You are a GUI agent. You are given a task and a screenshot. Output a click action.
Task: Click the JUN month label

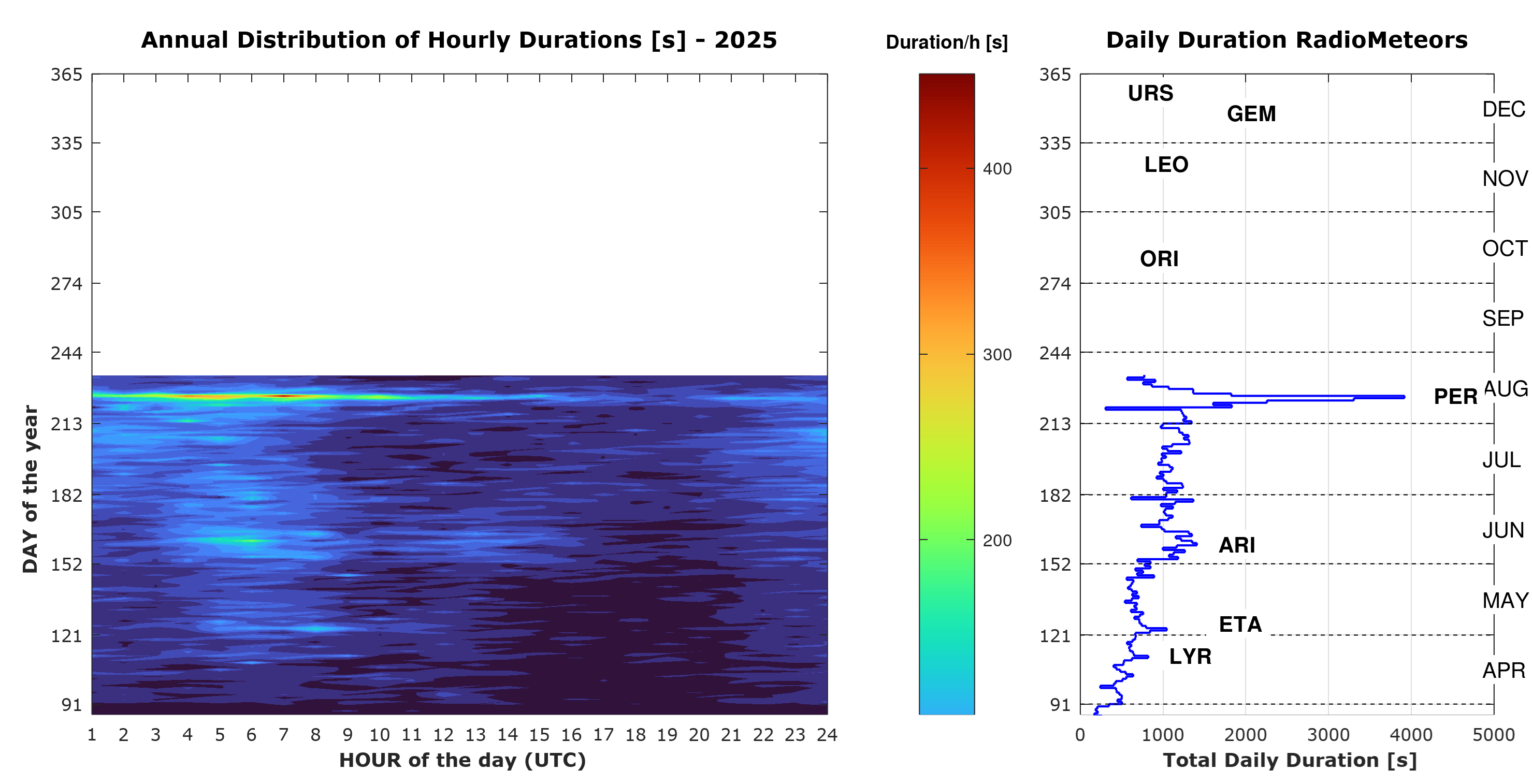[x=1503, y=531]
